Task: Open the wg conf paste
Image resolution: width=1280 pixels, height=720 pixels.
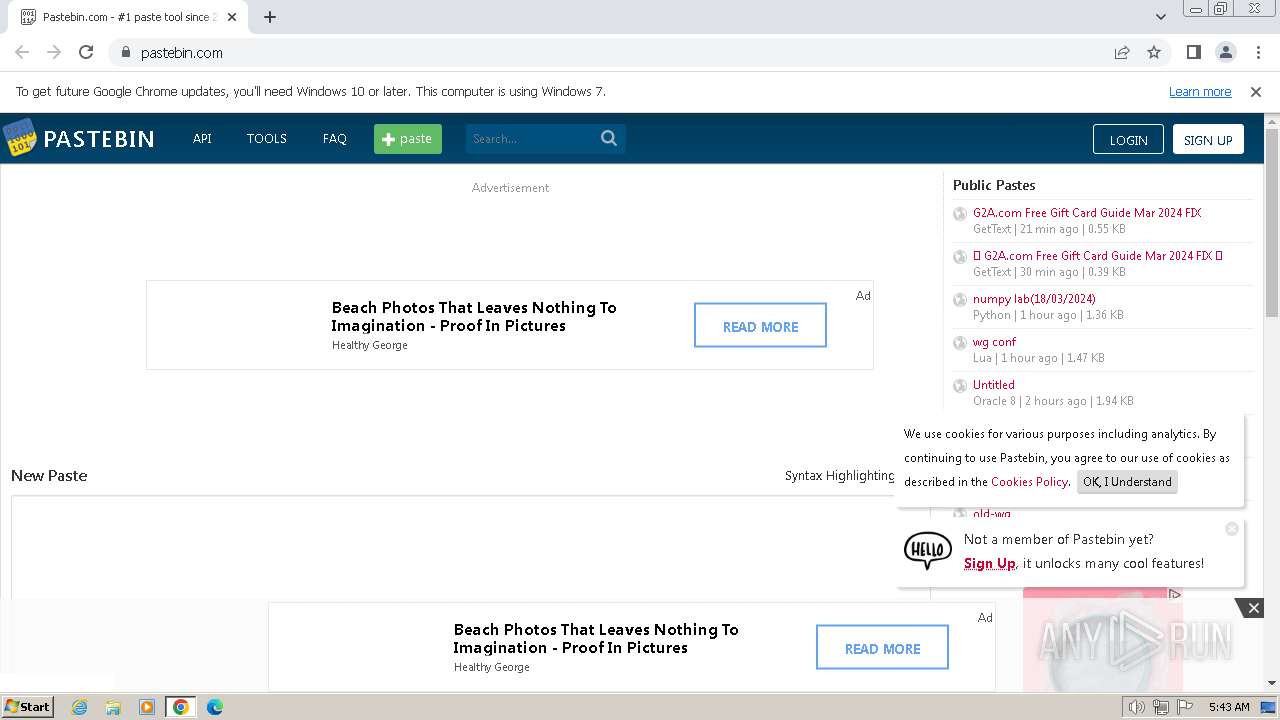Action: [994, 342]
